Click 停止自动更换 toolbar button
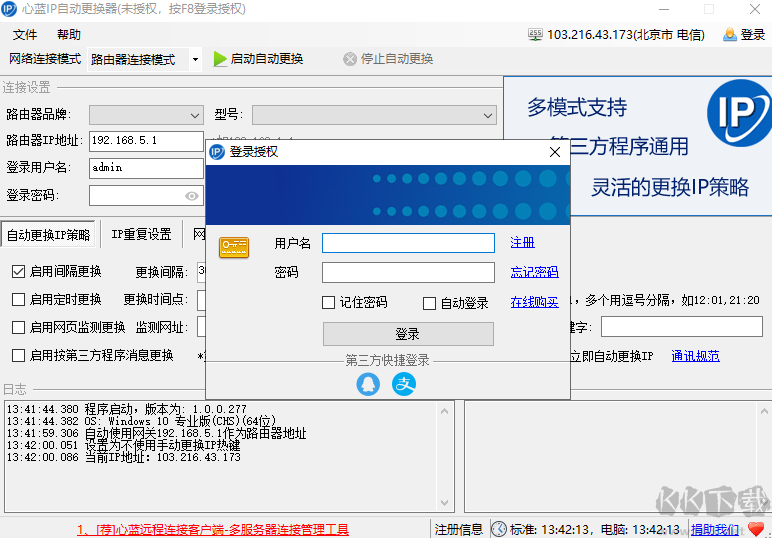The height and width of the screenshot is (538, 772). 388,59
